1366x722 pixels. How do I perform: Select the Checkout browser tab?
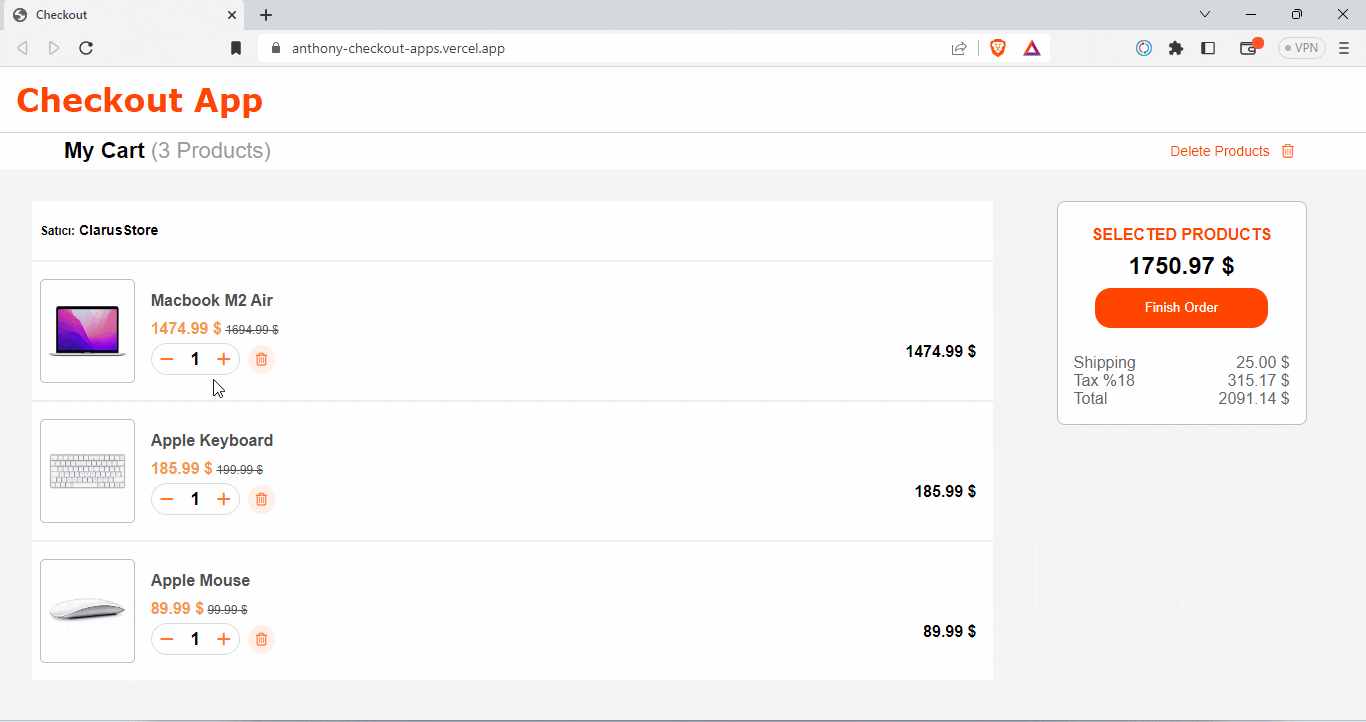coord(122,15)
